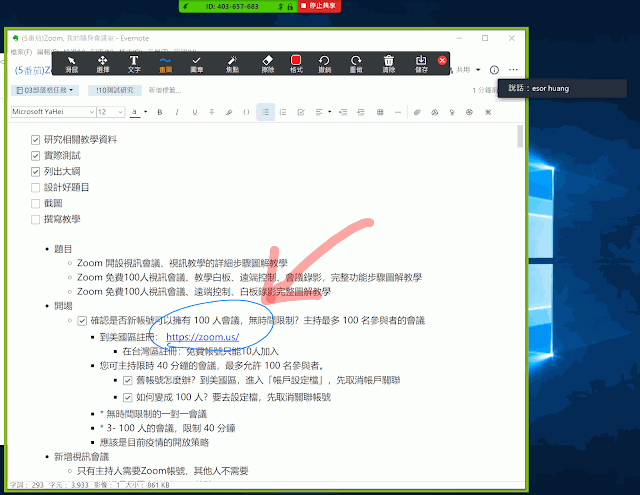Stop screen sharing (停止共享)
This screenshot has height=495, width=640.
[319, 6]
